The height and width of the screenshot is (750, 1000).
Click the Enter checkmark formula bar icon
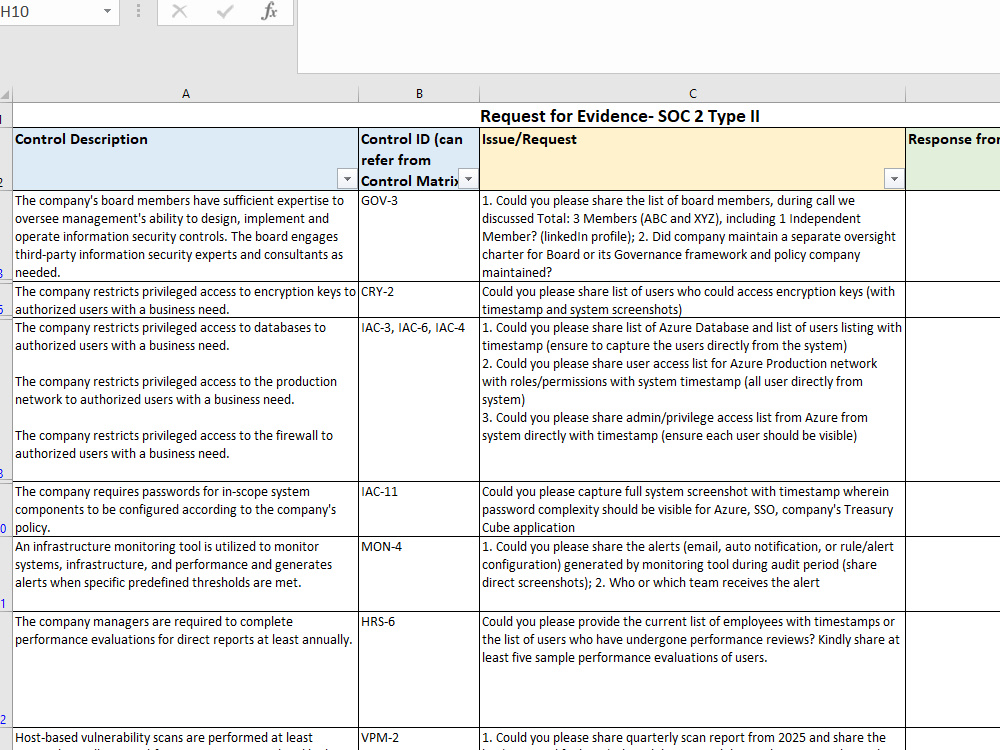tap(224, 11)
